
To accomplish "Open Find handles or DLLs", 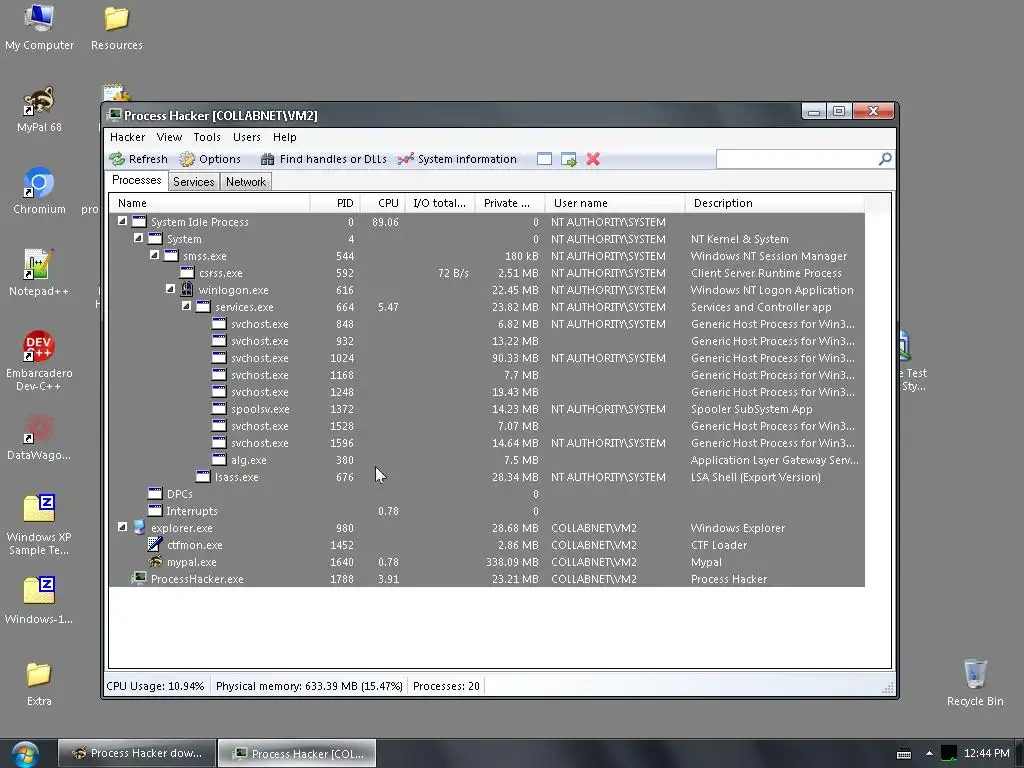I will [x=323, y=159].
